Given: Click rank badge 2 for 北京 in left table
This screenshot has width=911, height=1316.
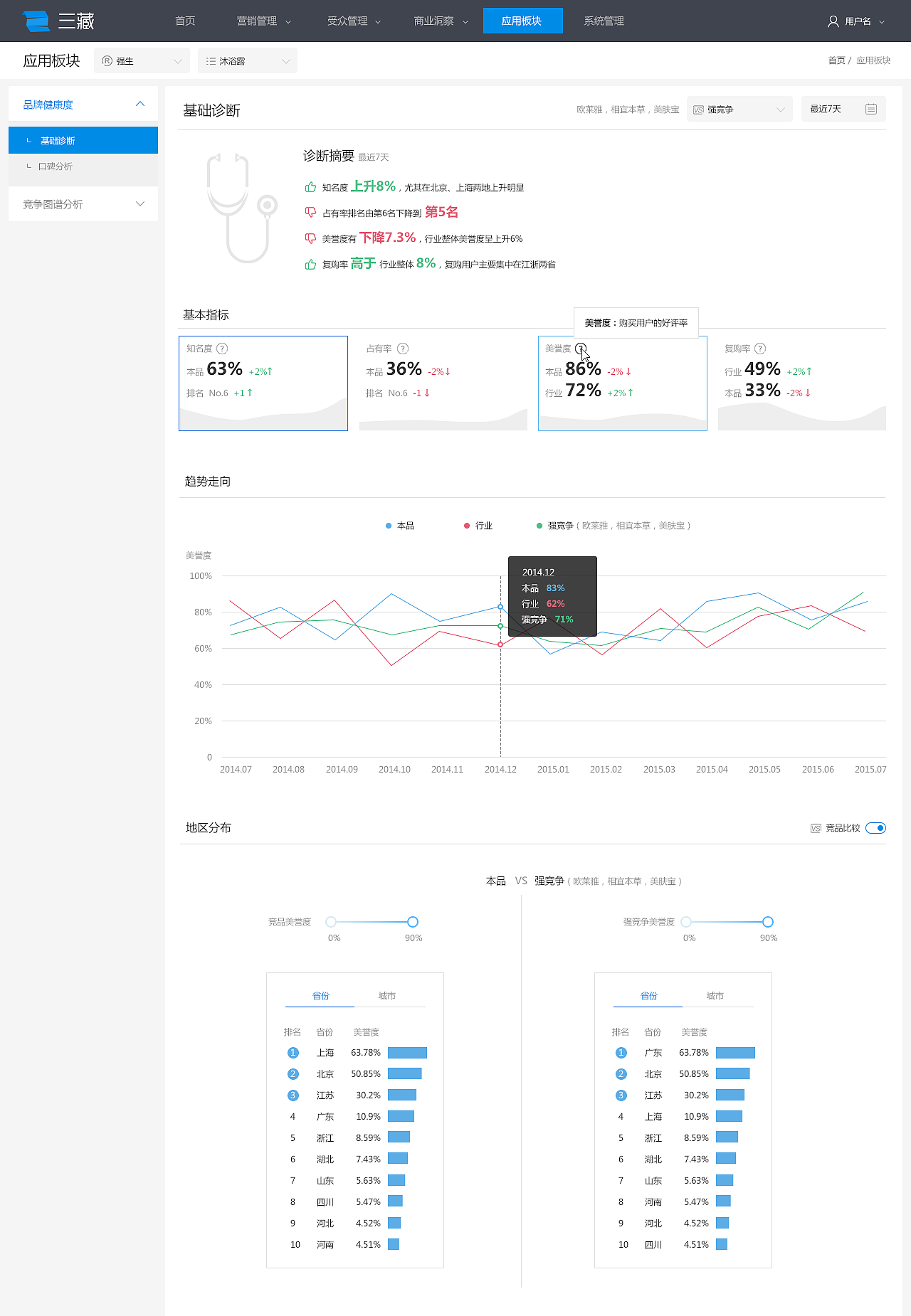Looking at the screenshot, I should tap(293, 1074).
